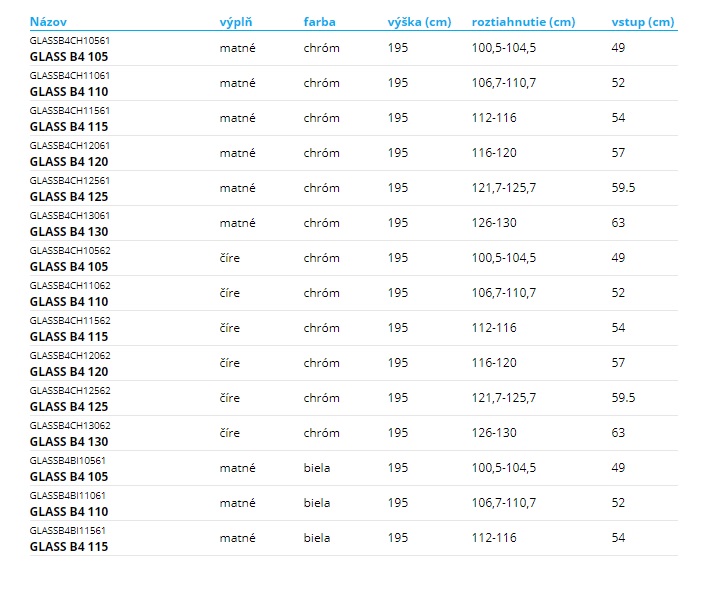The height and width of the screenshot is (591, 708).
Task: Click GLASS B4 105 under code GLASSB4BI10561
Action: pos(69,477)
